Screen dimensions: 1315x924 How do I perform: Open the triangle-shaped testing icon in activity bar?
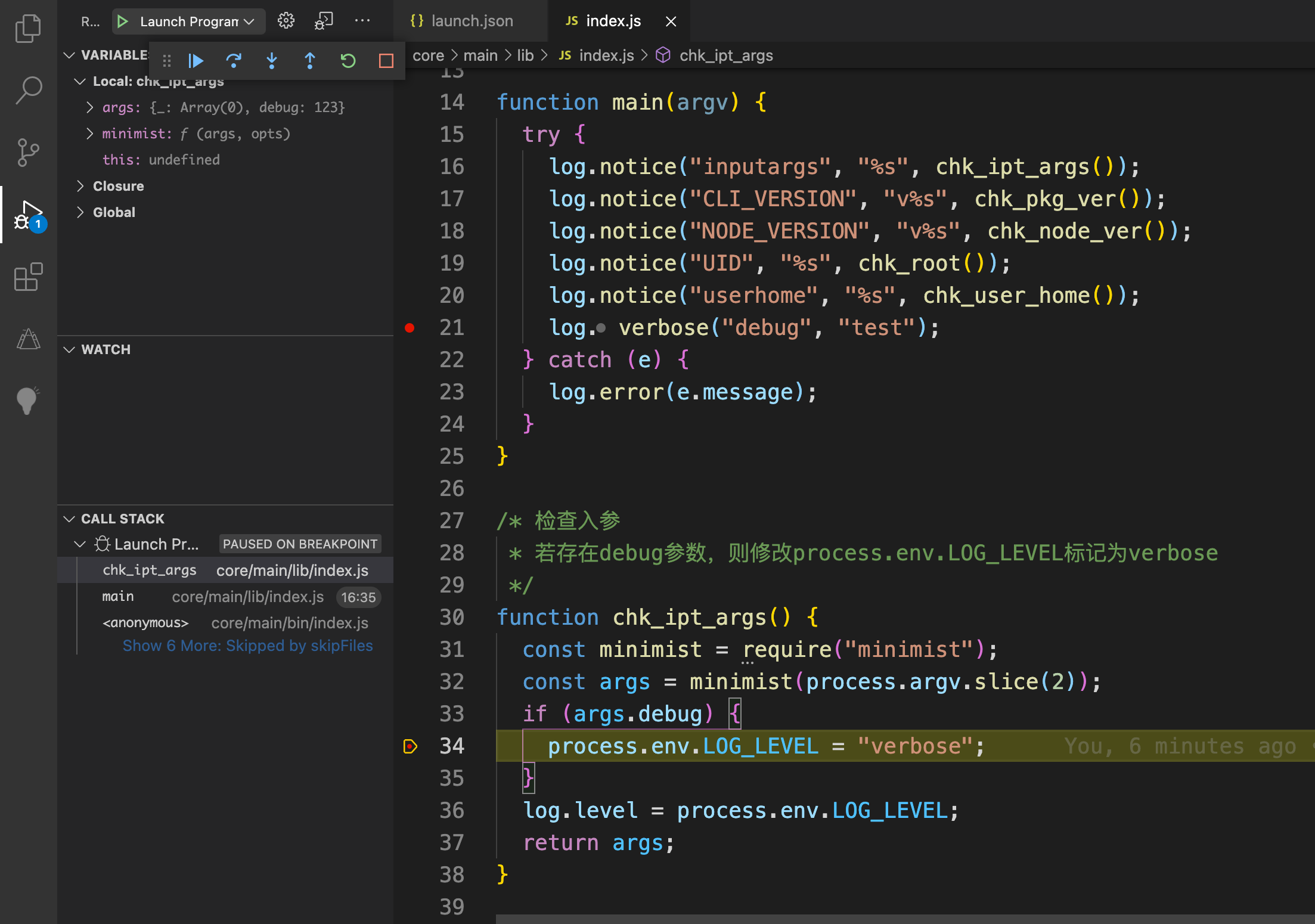tap(28, 339)
